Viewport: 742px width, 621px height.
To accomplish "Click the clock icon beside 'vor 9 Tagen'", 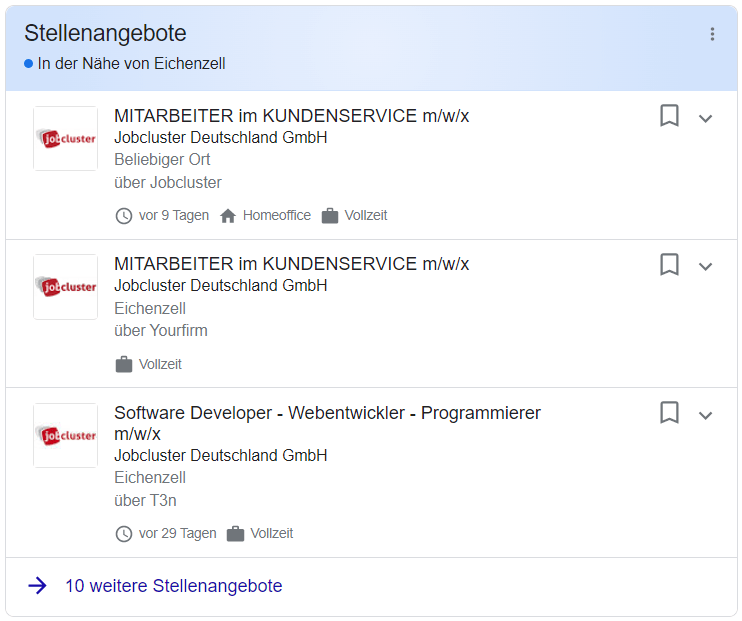I will pos(124,216).
